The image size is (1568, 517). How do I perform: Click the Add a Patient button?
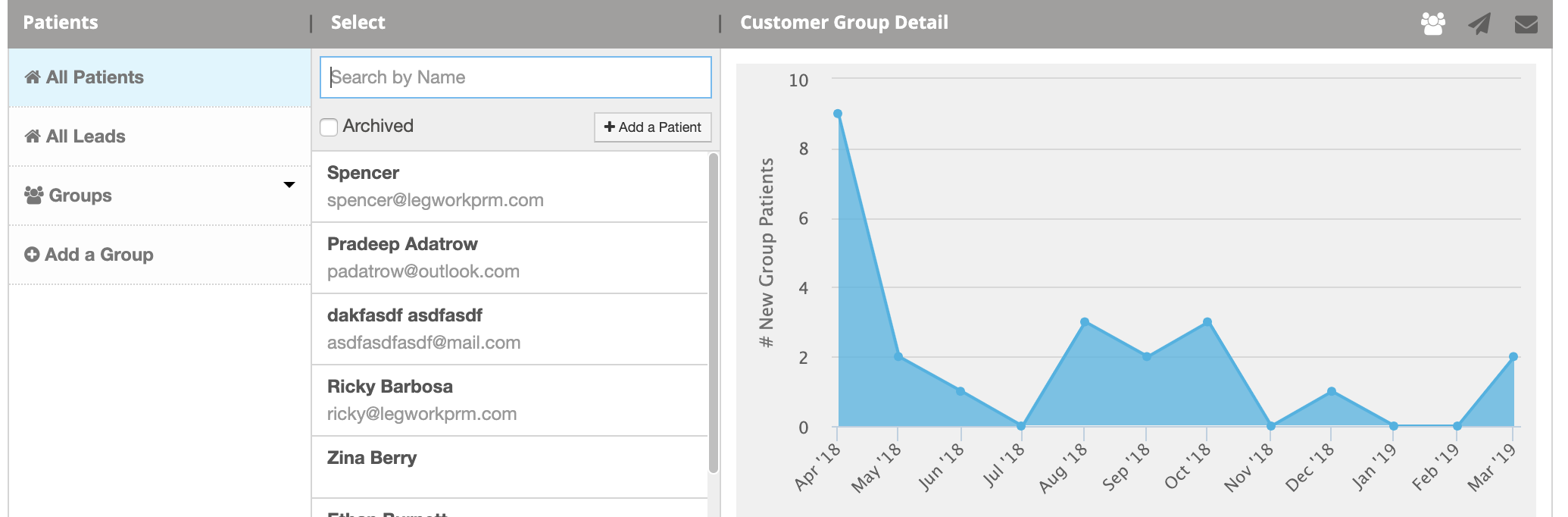point(653,127)
